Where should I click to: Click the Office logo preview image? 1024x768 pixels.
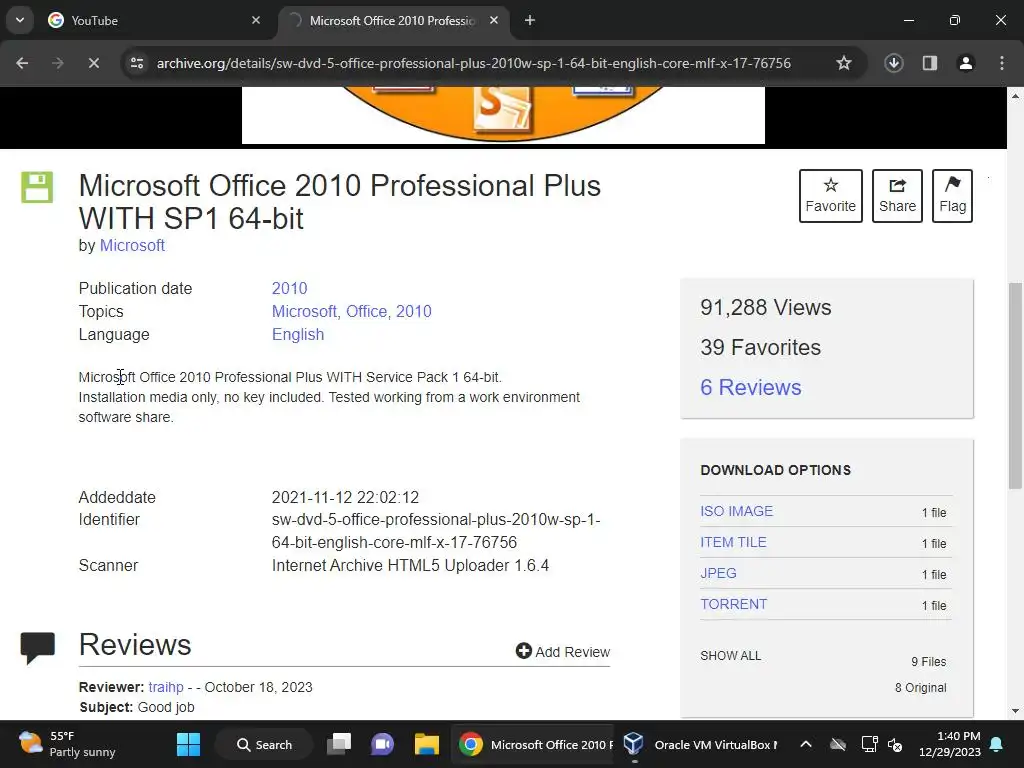[503, 115]
